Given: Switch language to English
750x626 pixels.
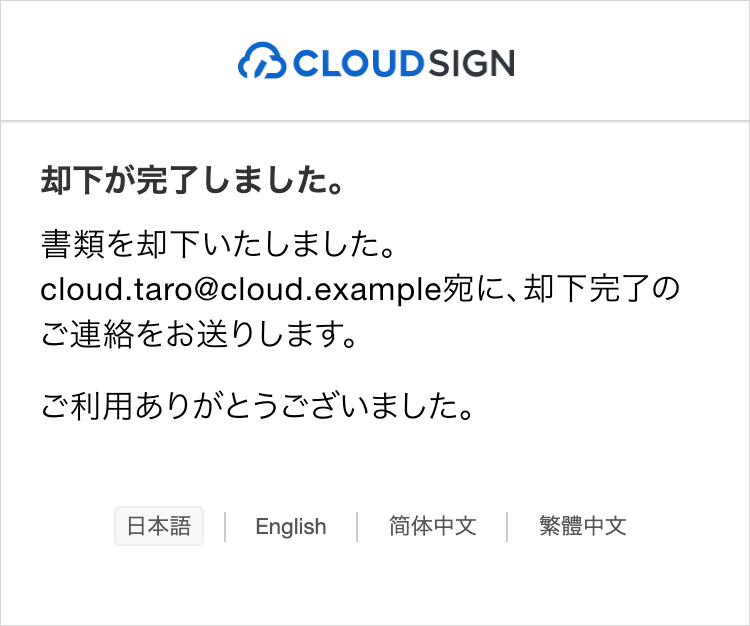Looking at the screenshot, I should pos(291,527).
